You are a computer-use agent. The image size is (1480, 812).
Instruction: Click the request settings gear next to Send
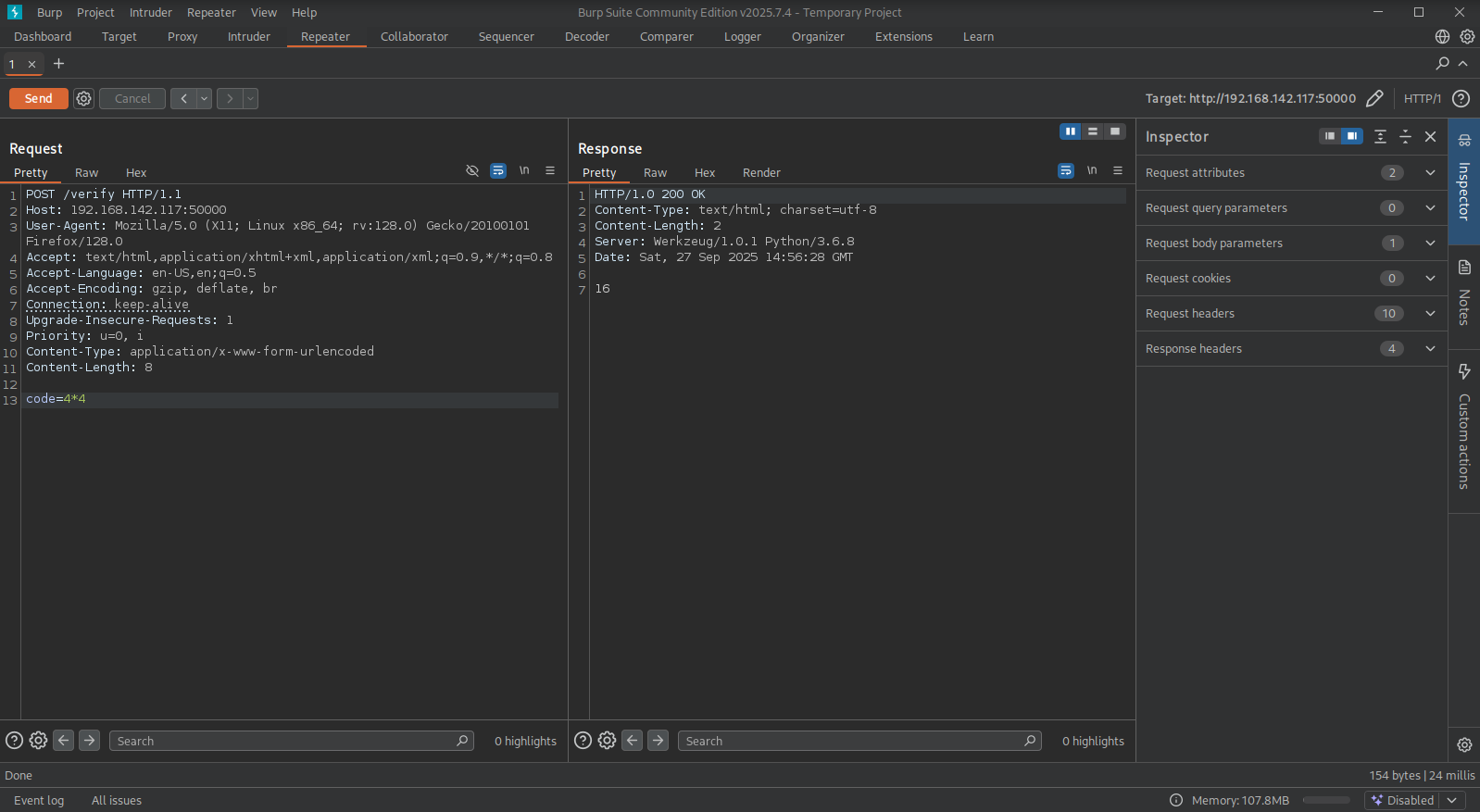coord(83,99)
